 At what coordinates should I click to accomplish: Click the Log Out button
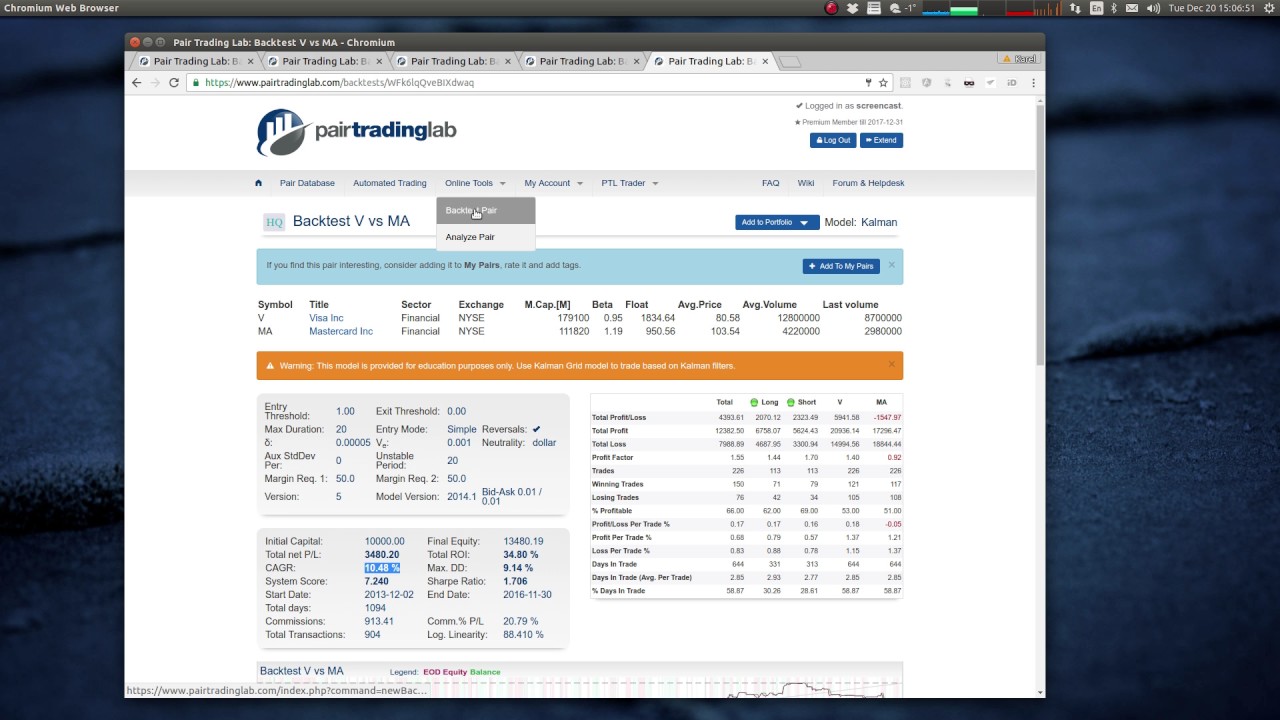point(833,140)
